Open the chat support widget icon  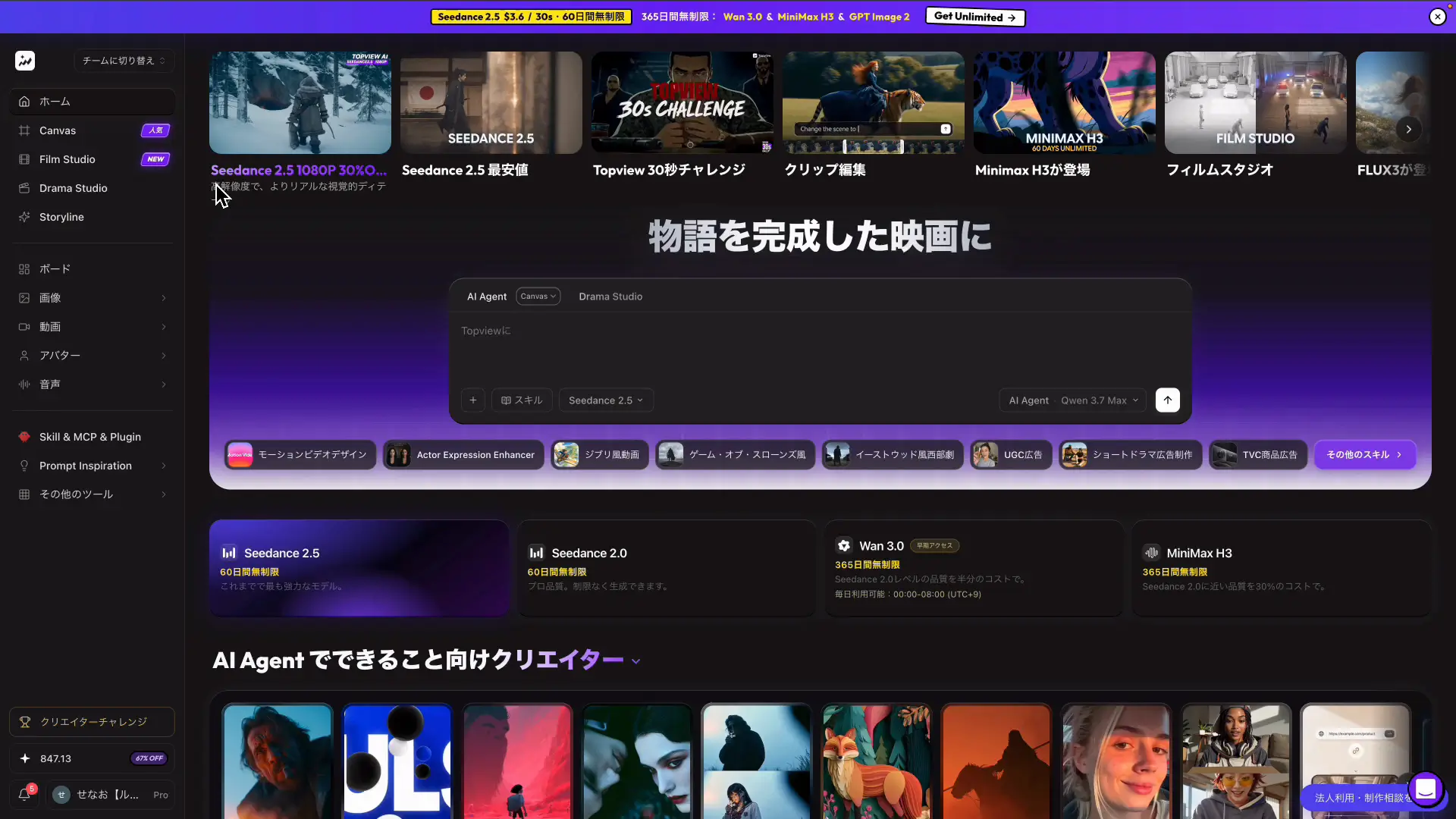1426,789
